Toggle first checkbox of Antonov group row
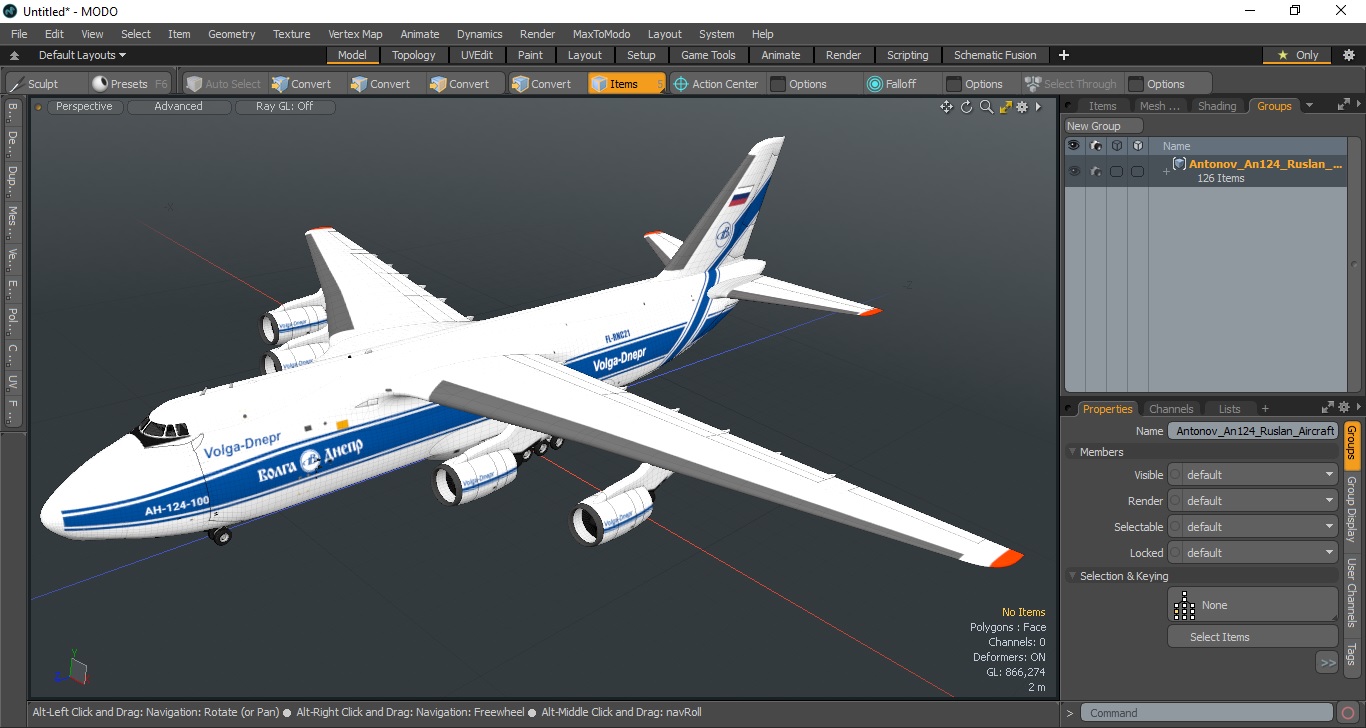1366x728 pixels. pyautogui.click(x=1116, y=172)
